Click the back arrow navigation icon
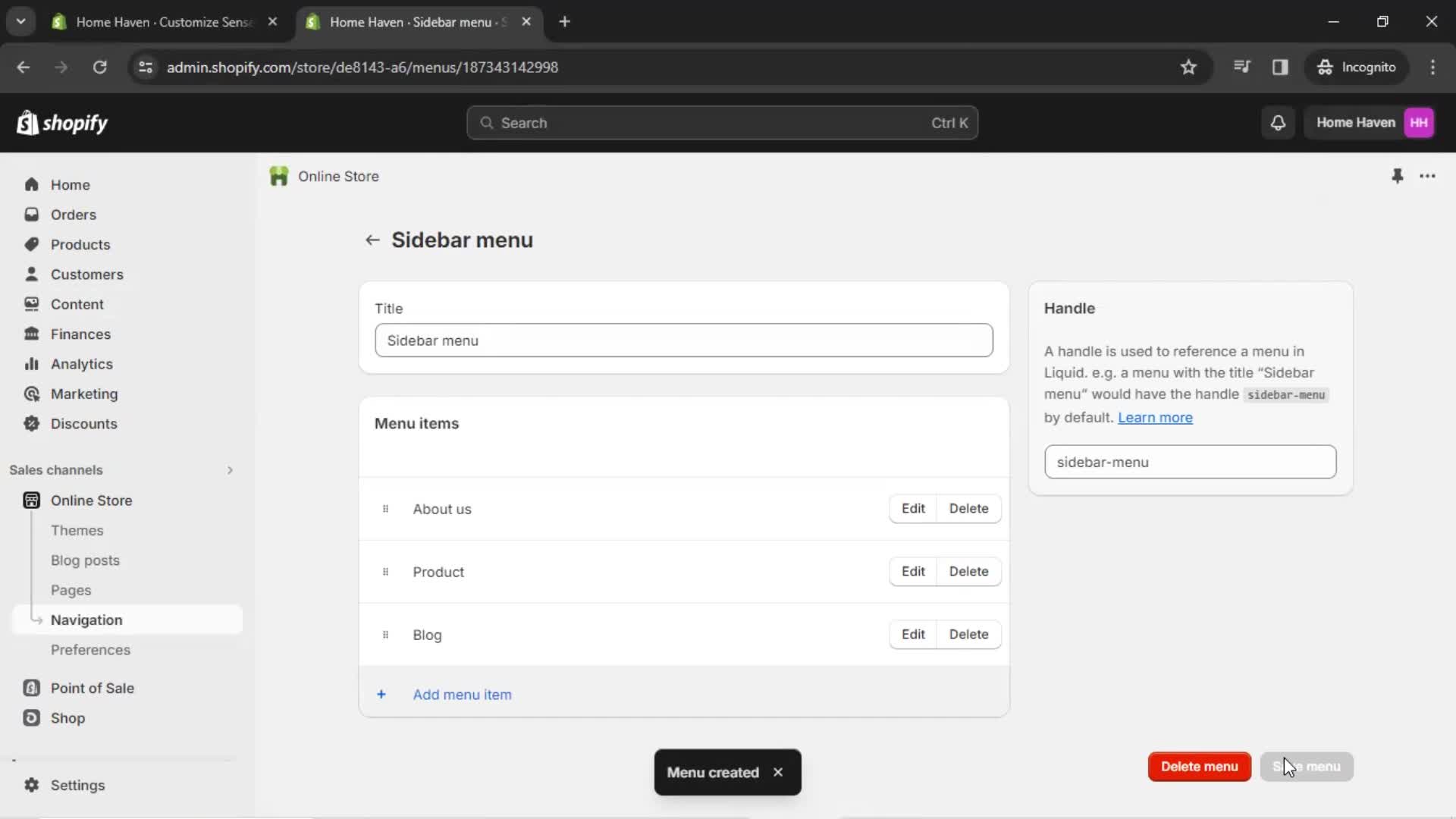The width and height of the screenshot is (1456, 819). [372, 240]
